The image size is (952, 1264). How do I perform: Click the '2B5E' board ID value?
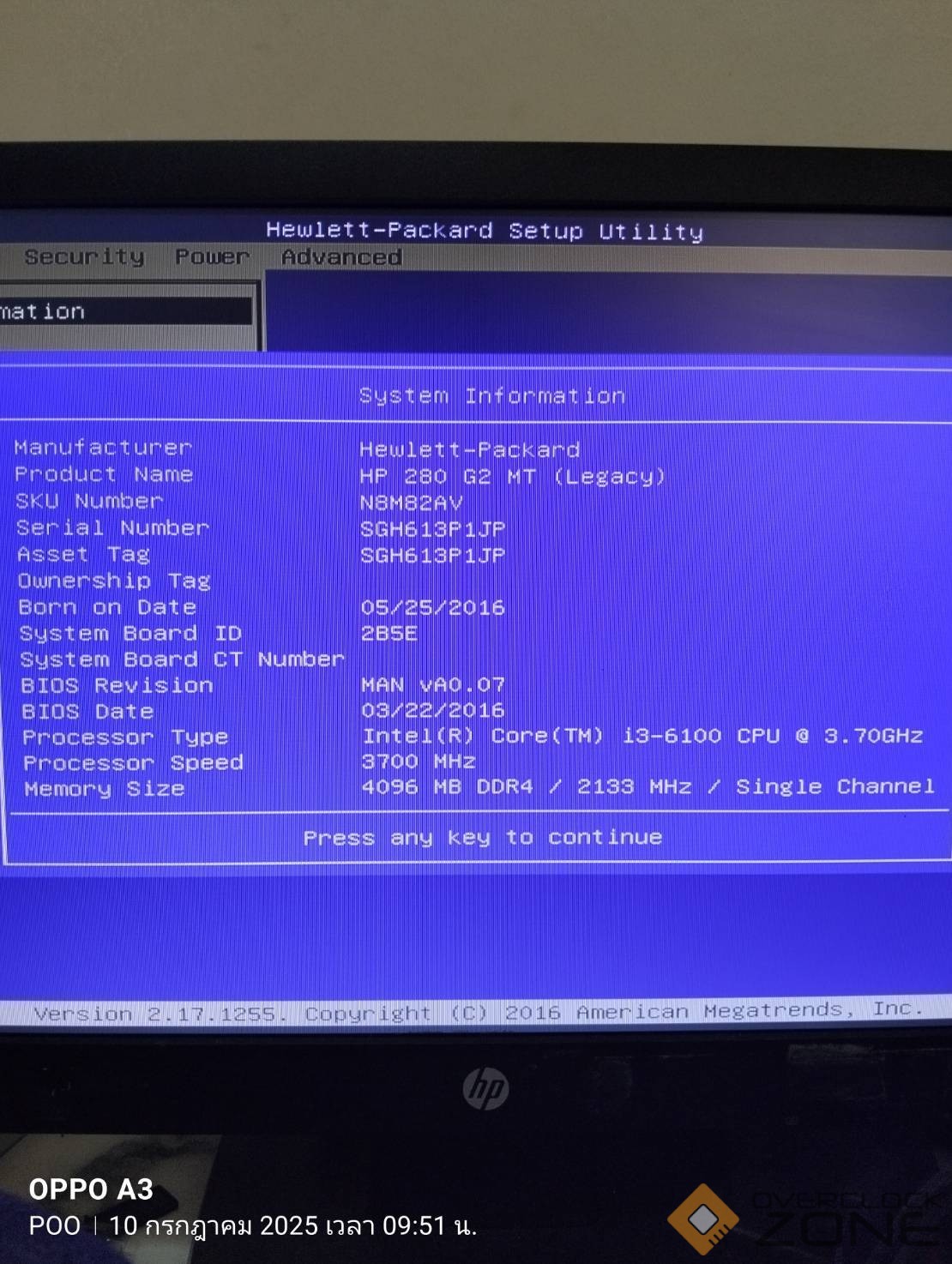tap(389, 633)
